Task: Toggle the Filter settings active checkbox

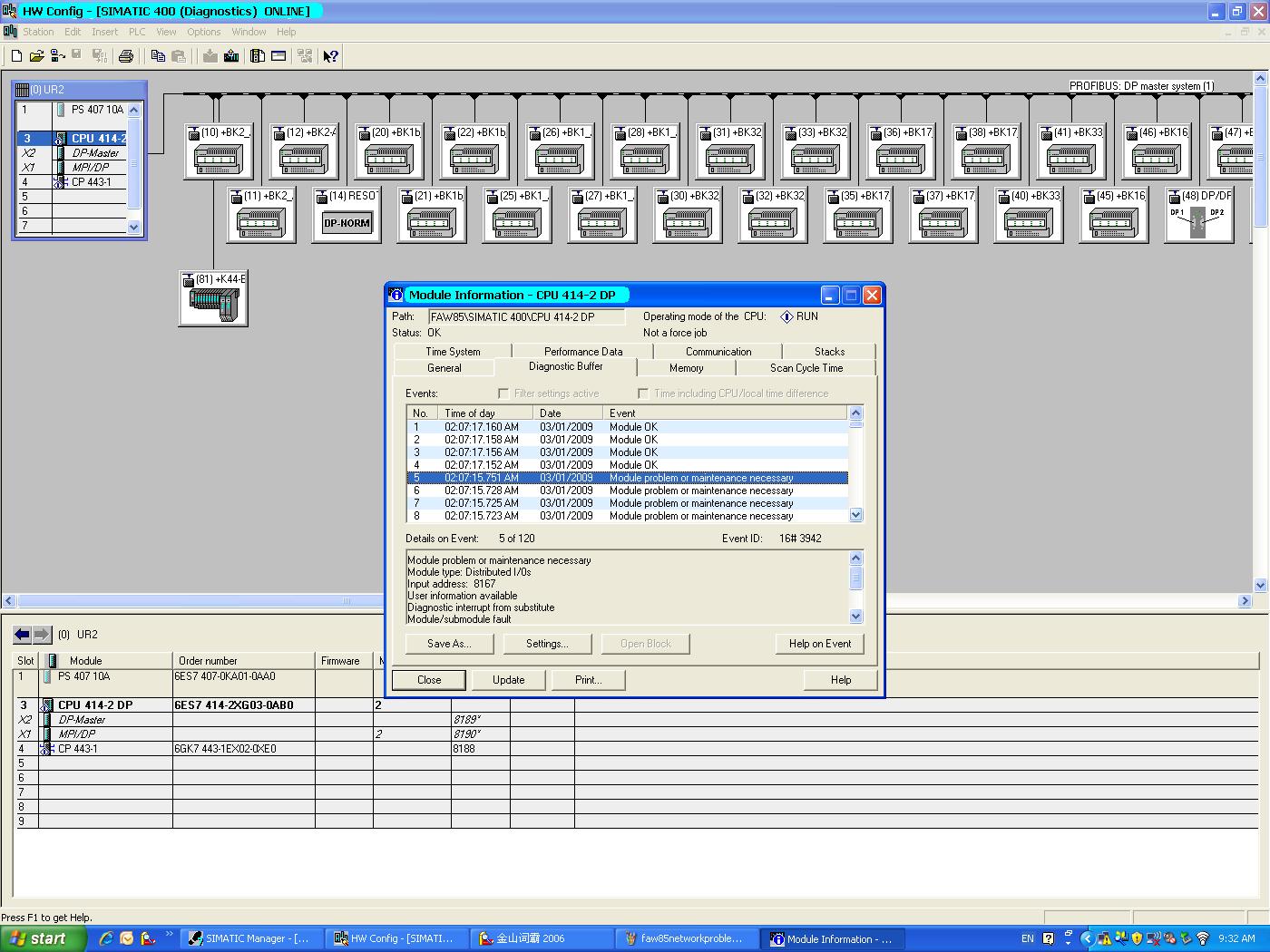Action: 503,393
